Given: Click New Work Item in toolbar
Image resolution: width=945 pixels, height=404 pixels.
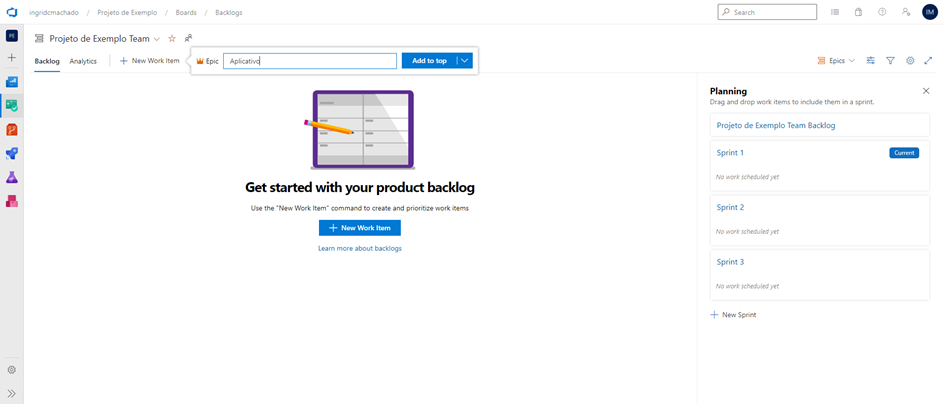Looking at the screenshot, I should click(149, 60).
